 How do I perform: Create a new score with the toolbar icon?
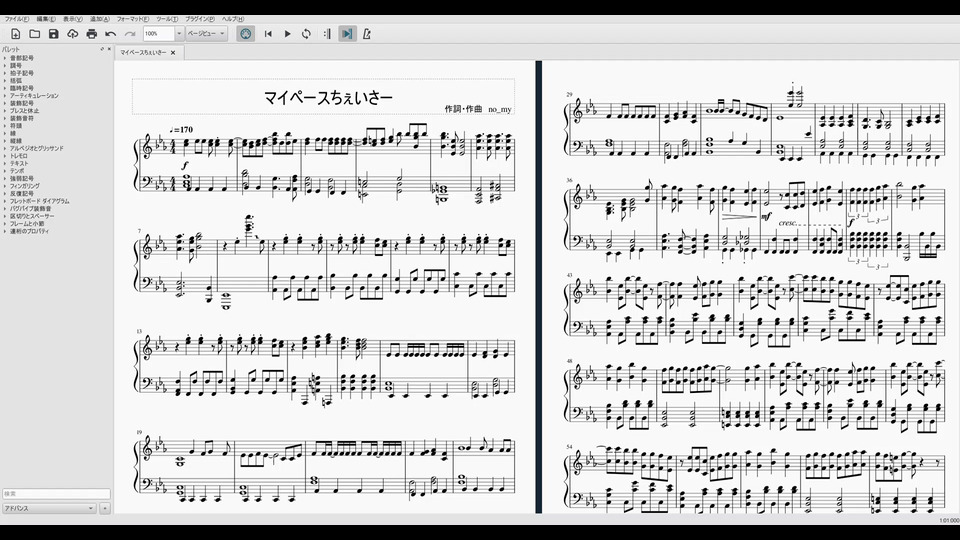click(16, 34)
